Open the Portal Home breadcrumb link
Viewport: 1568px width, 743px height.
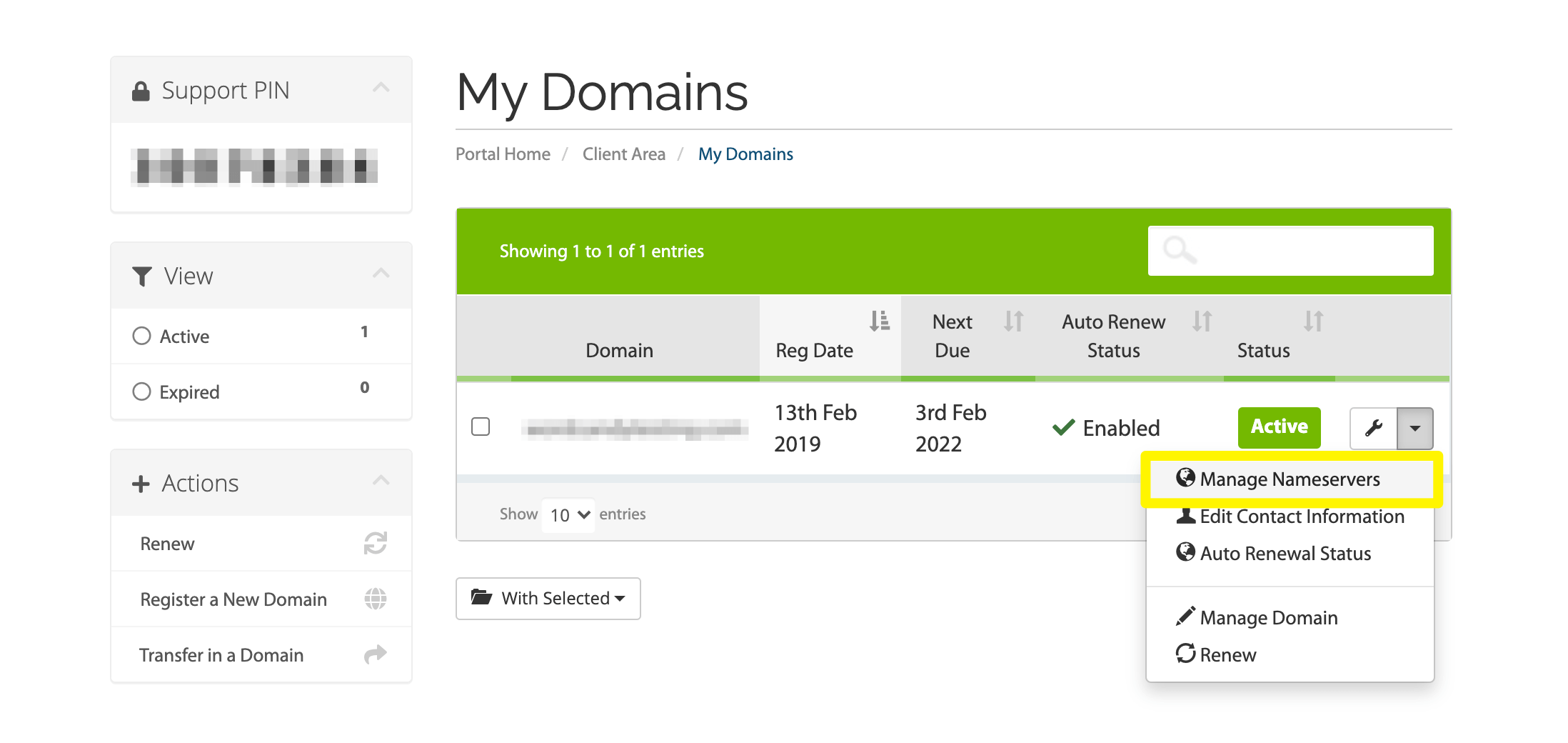point(503,154)
